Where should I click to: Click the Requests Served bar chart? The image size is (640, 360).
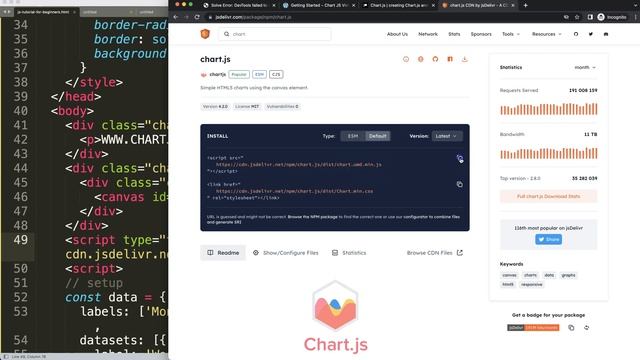point(549,109)
